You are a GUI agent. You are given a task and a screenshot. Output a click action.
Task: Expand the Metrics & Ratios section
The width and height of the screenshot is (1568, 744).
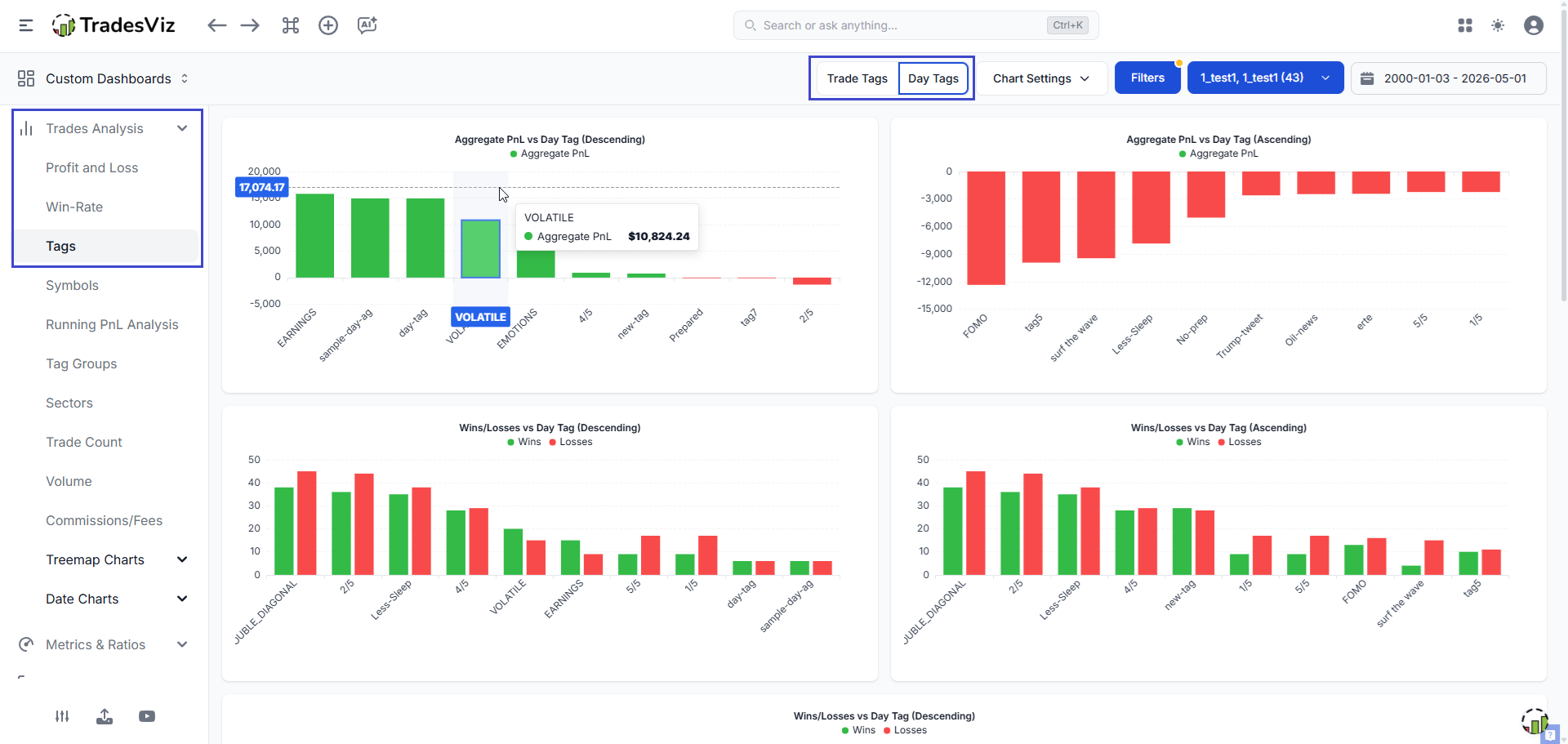pyautogui.click(x=182, y=644)
